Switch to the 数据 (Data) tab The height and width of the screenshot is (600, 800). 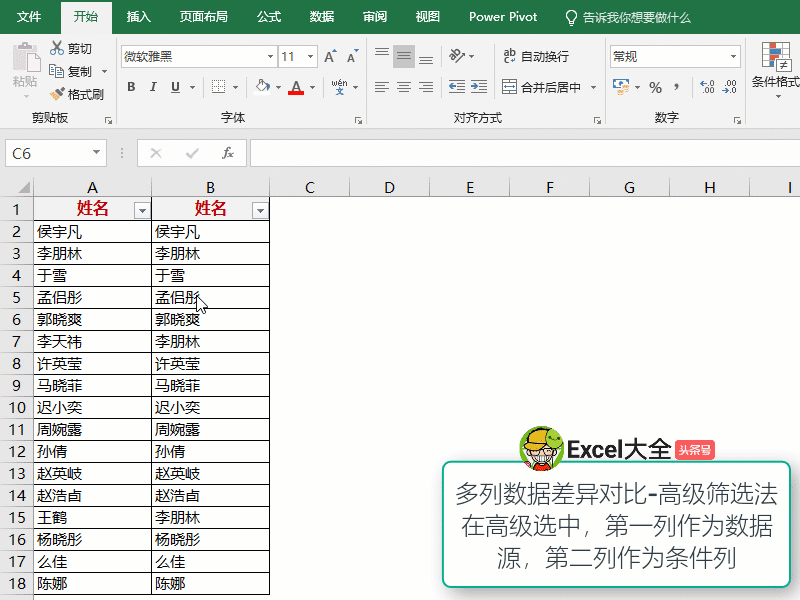click(x=322, y=17)
